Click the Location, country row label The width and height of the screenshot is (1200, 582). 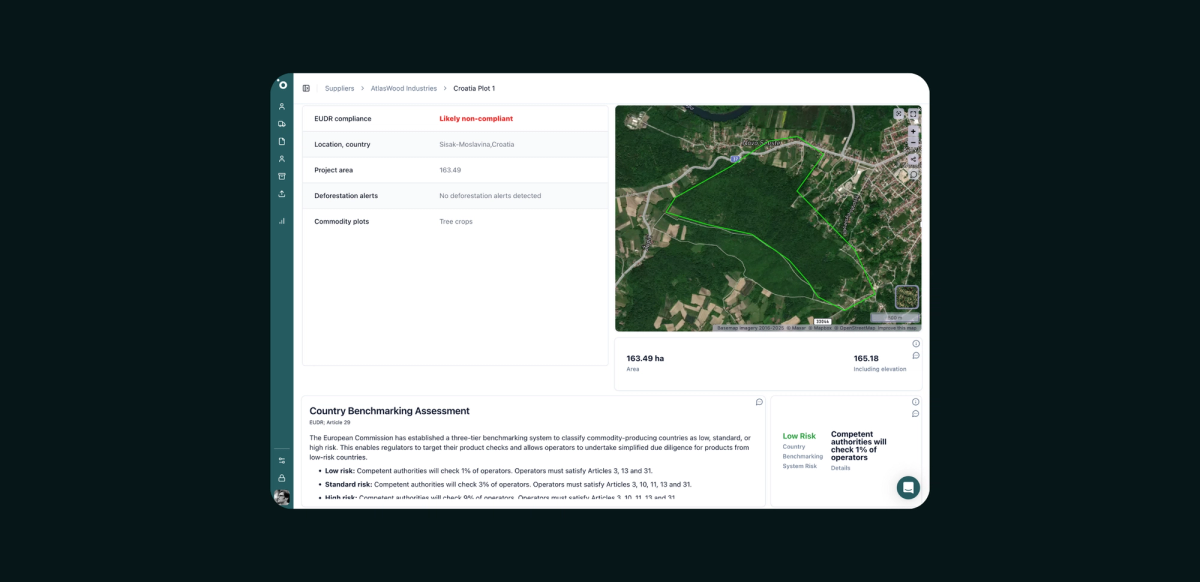(342, 144)
